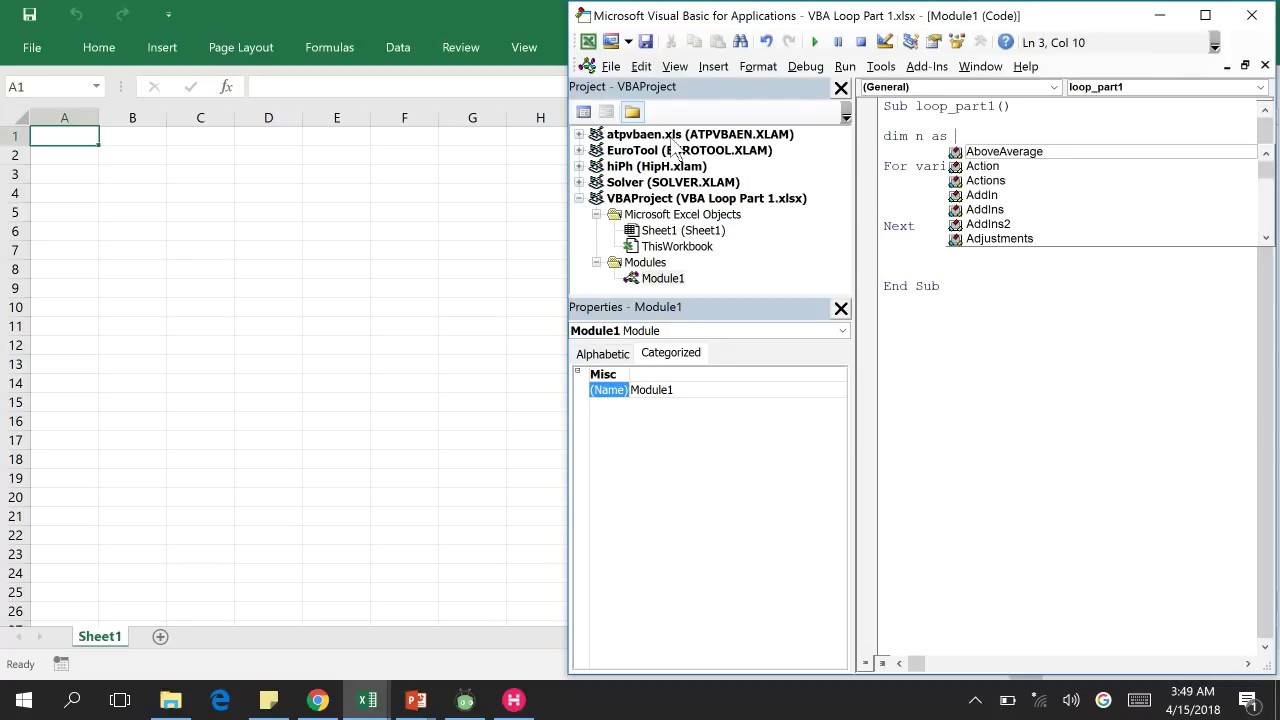The height and width of the screenshot is (720, 1280).
Task: Collapse the Modules folder
Action: pyautogui.click(x=597, y=262)
